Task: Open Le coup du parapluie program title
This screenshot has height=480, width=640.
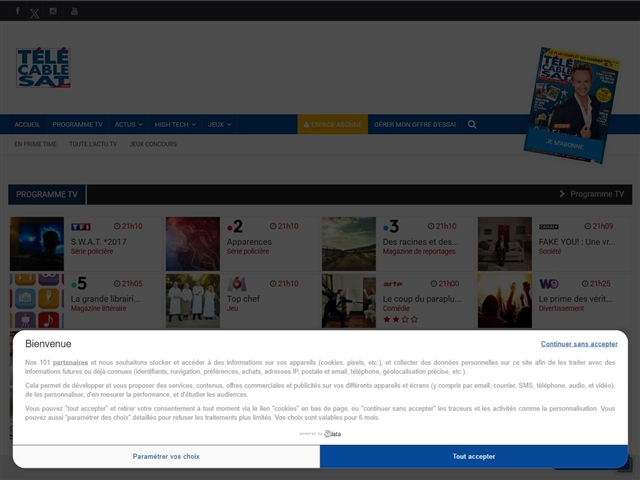Action: tap(422, 299)
